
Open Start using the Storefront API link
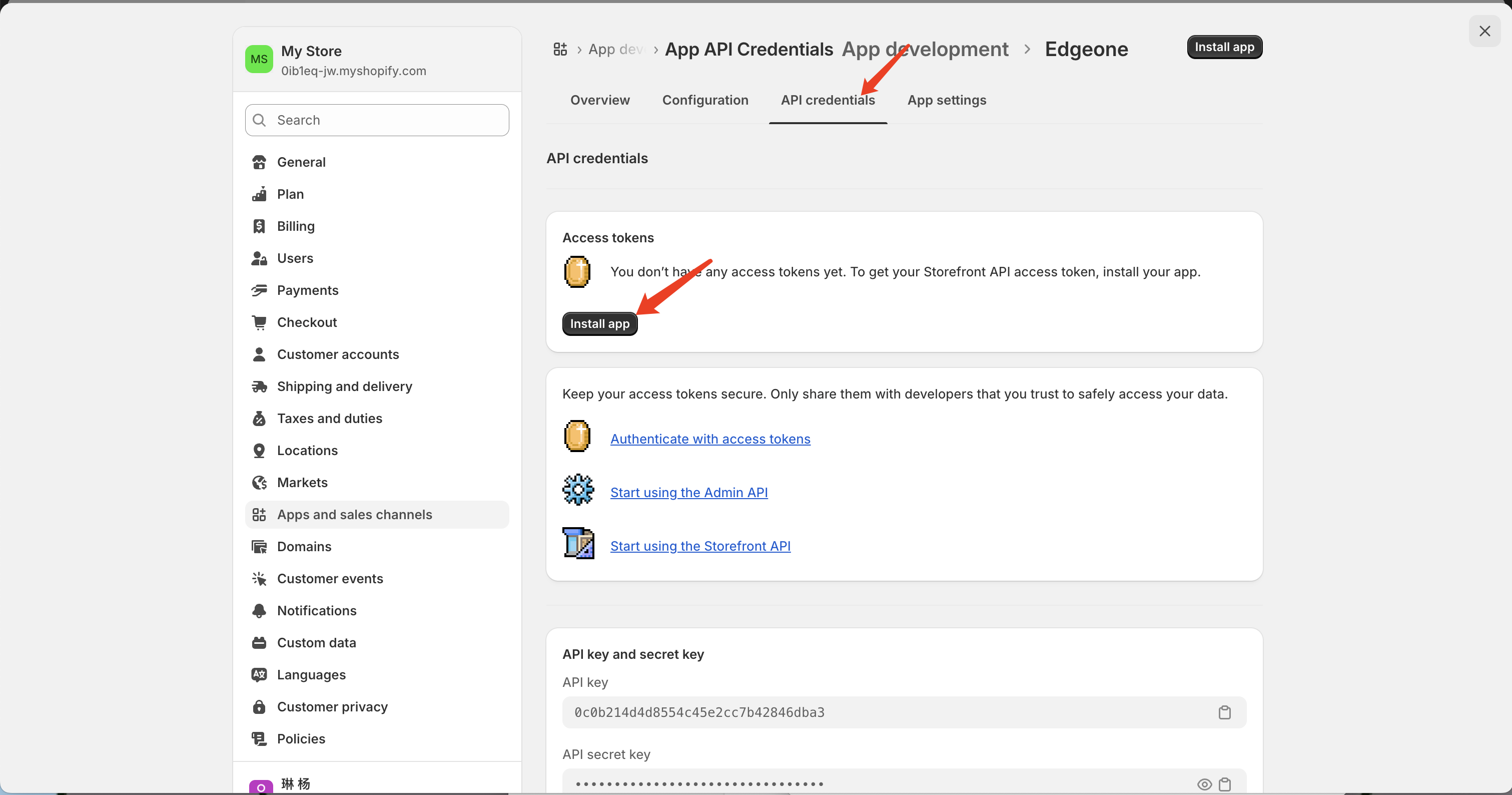point(699,546)
